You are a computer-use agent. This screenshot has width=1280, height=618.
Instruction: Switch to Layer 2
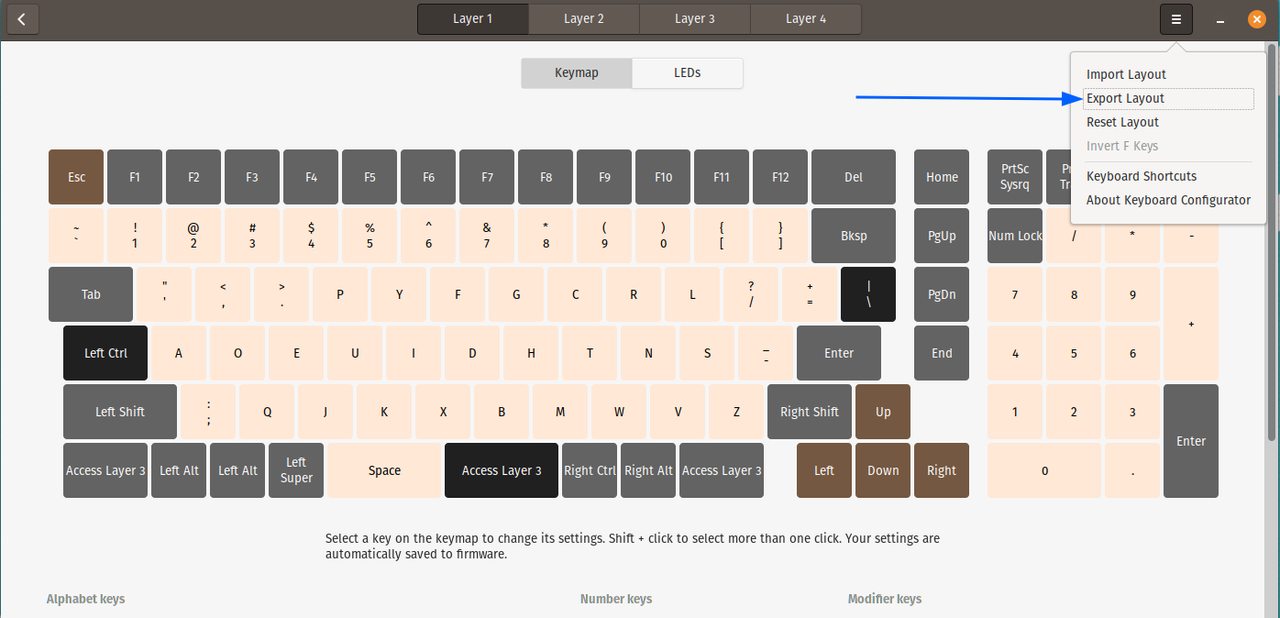coord(583,18)
